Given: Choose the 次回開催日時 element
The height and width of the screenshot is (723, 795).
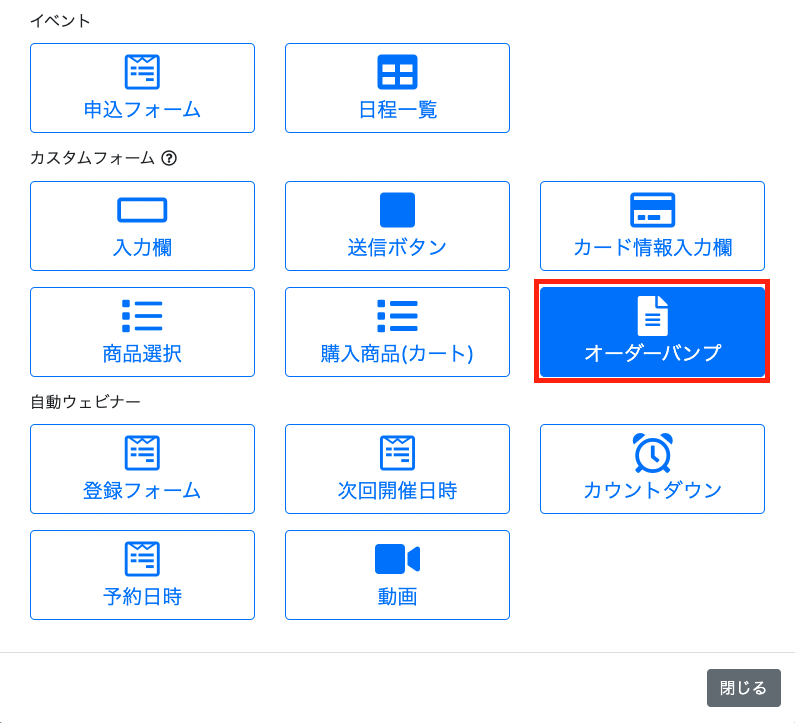Looking at the screenshot, I should [397, 469].
